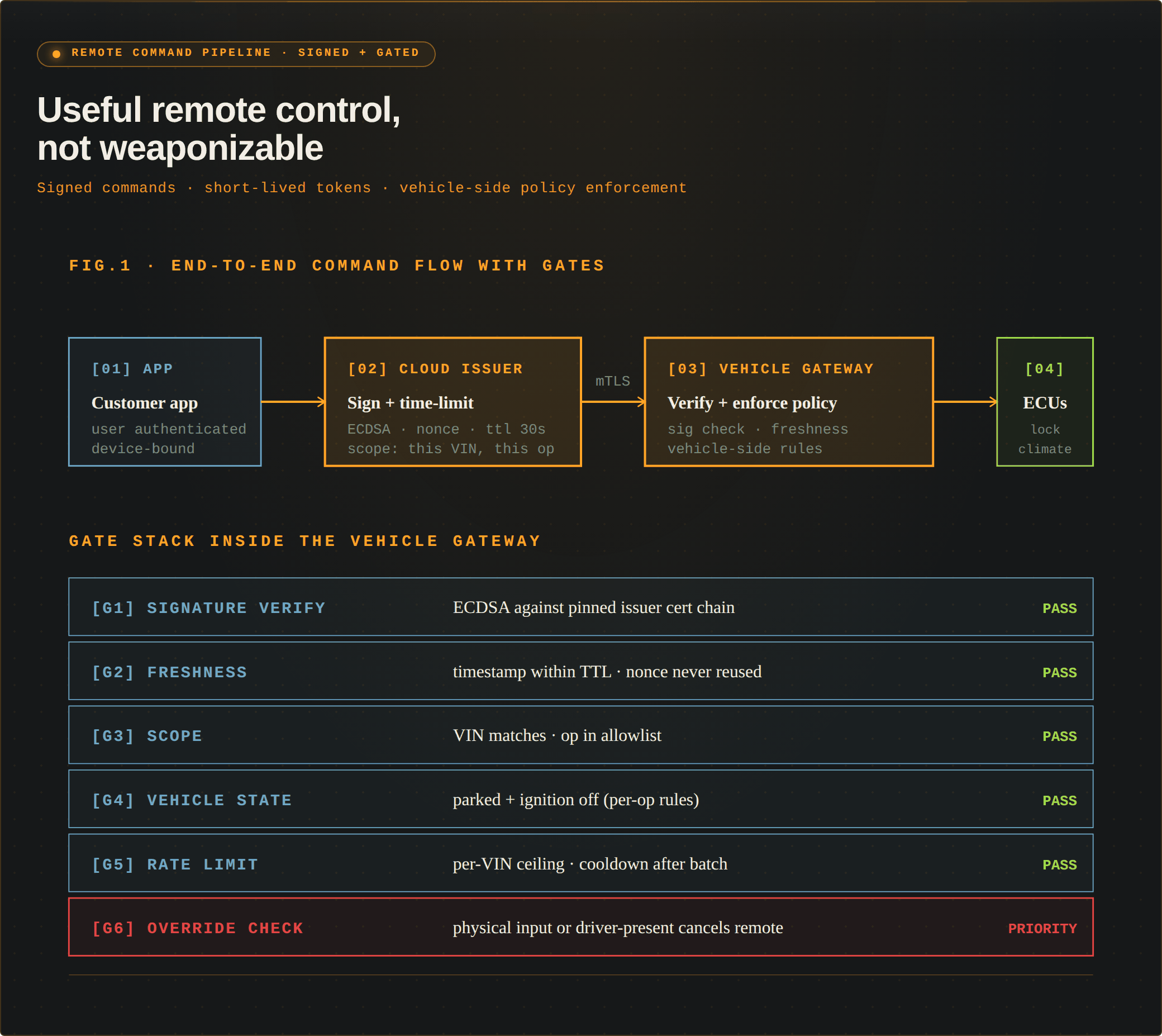Click the PASS status for SCOPE
The height and width of the screenshot is (1036, 1162).
1060,736
